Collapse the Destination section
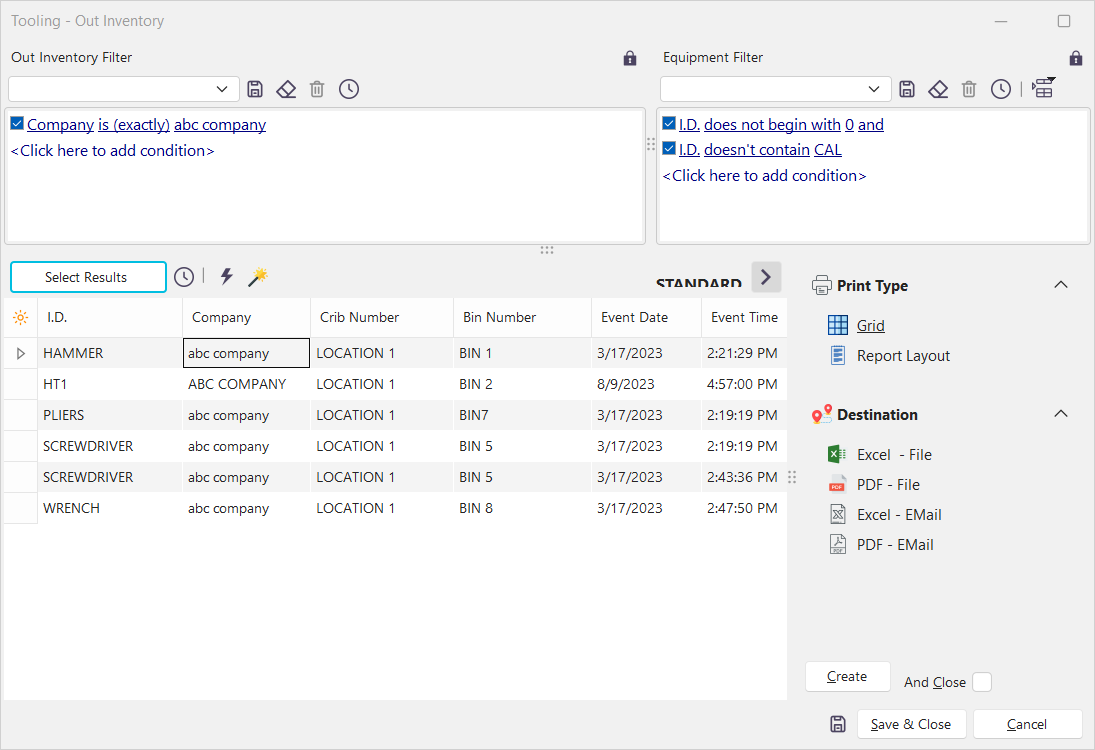Image resolution: width=1095 pixels, height=750 pixels. (x=1061, y=414)
